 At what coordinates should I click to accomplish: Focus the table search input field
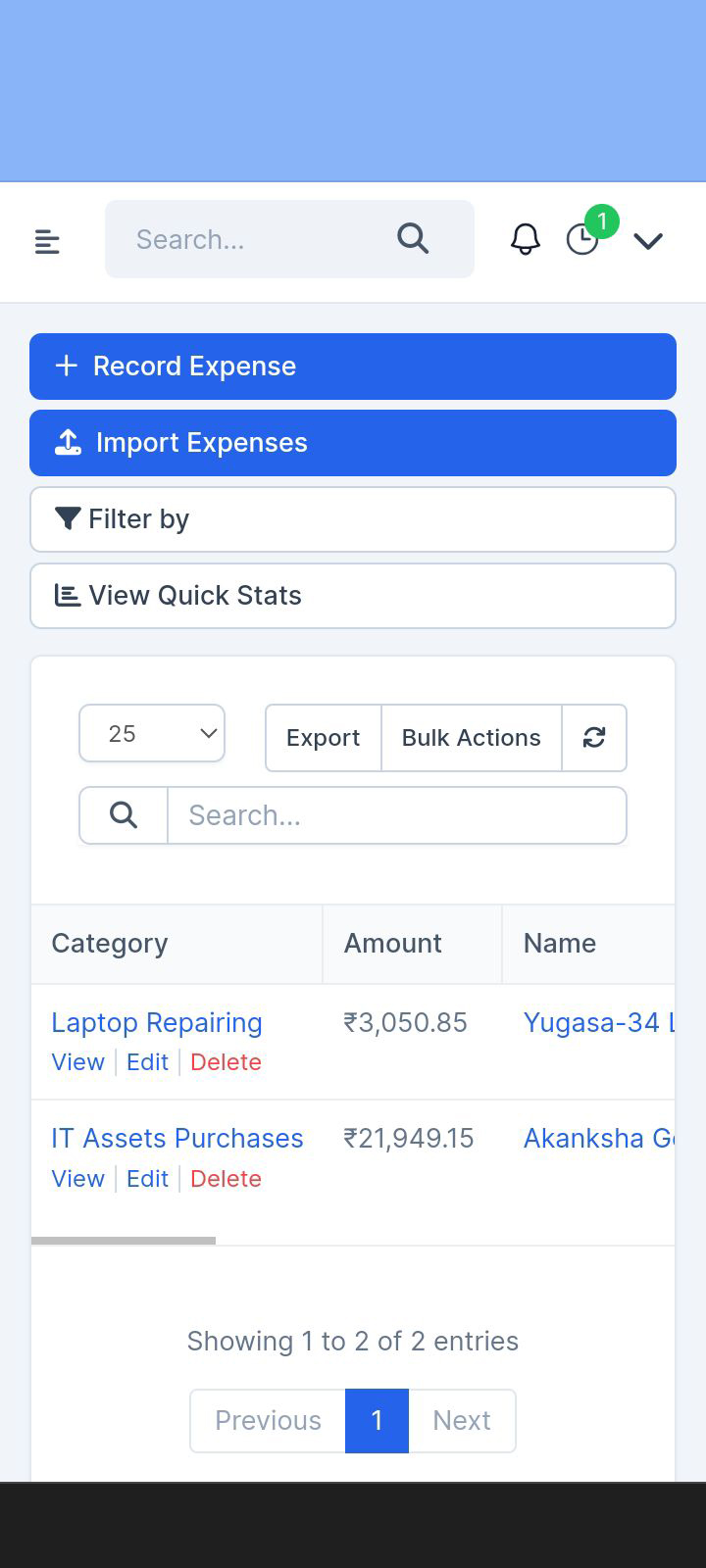click(x=396, y=815)
